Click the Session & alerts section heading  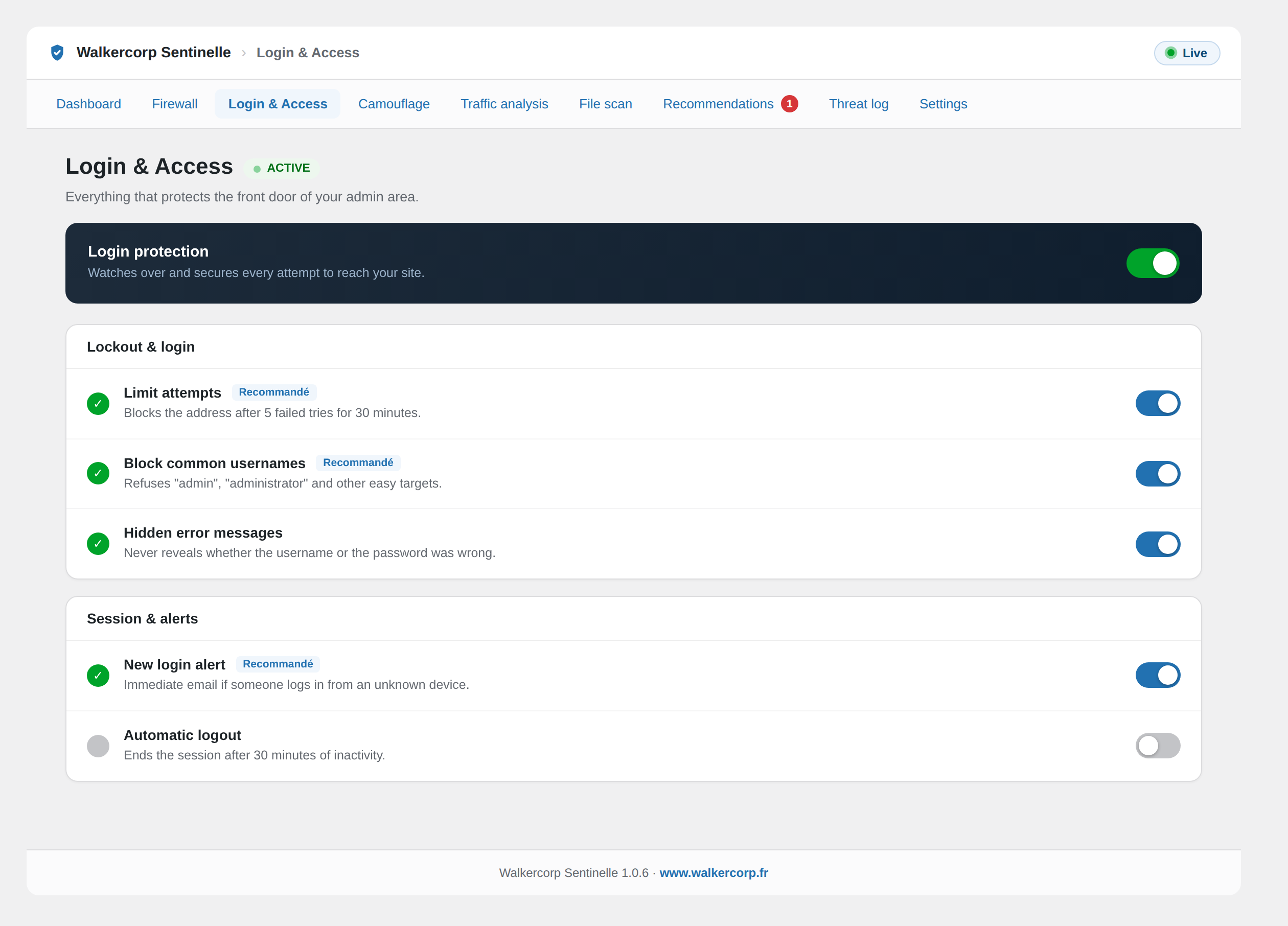[x=143, y=619]
